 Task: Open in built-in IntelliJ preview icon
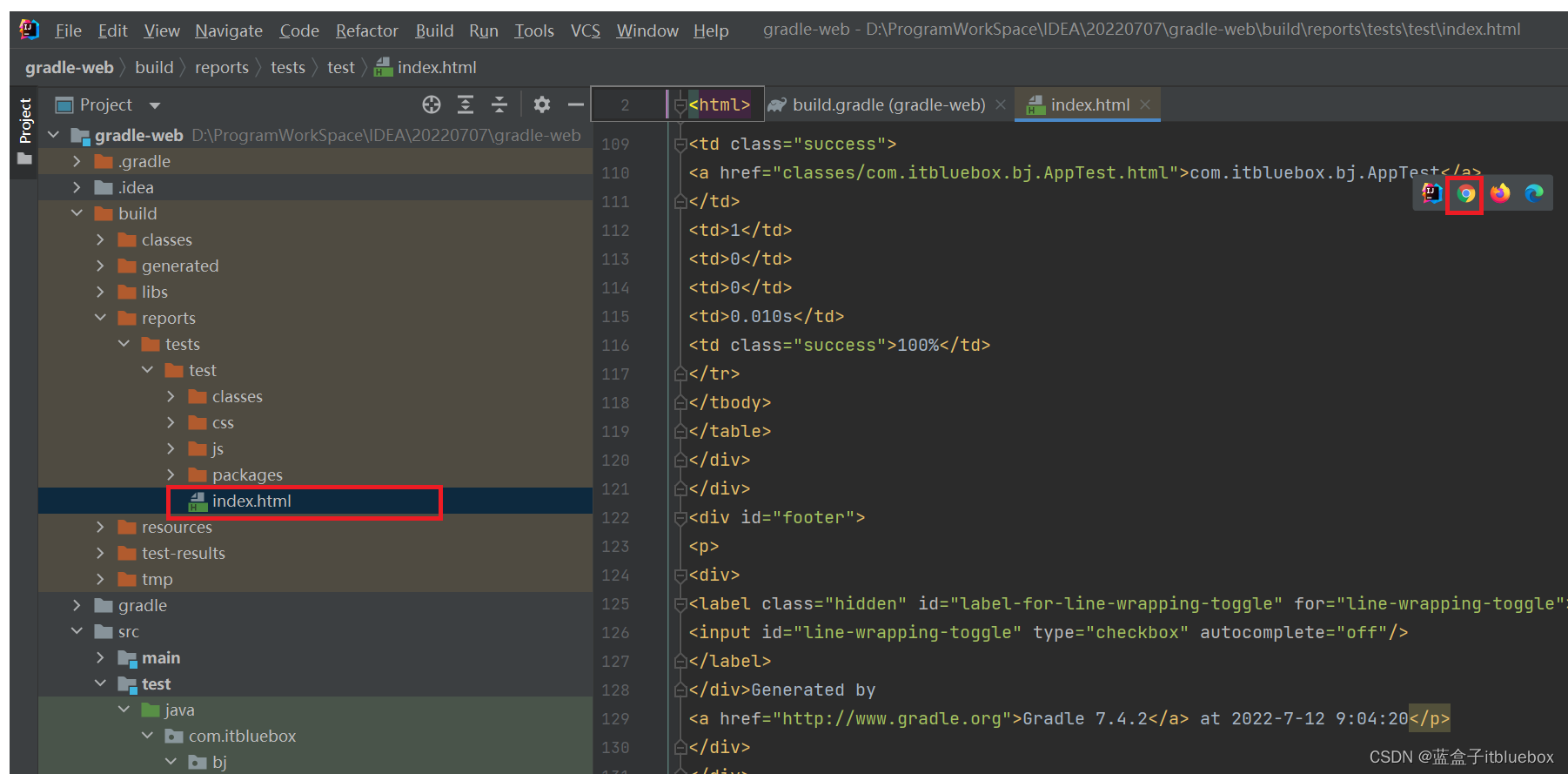click(x=1432, y=193)
